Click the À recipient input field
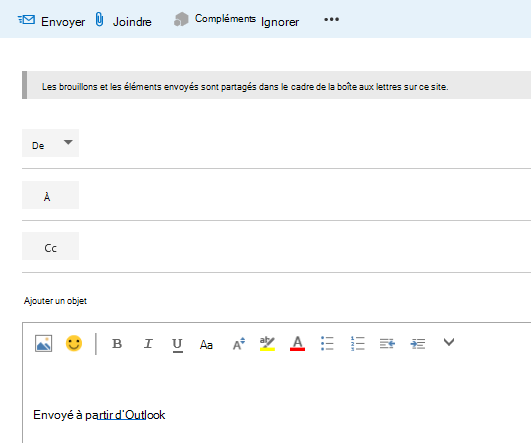Screen dimensions: 531x443 (305, 195)
